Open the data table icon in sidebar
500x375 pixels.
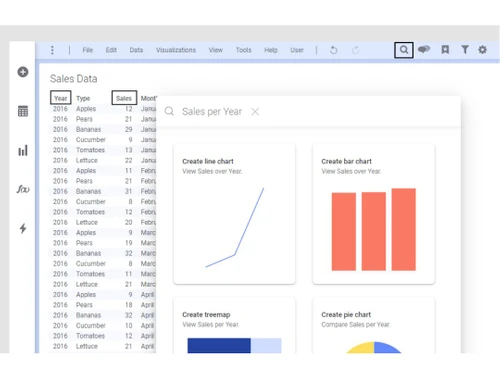click(x=23, y=111)
